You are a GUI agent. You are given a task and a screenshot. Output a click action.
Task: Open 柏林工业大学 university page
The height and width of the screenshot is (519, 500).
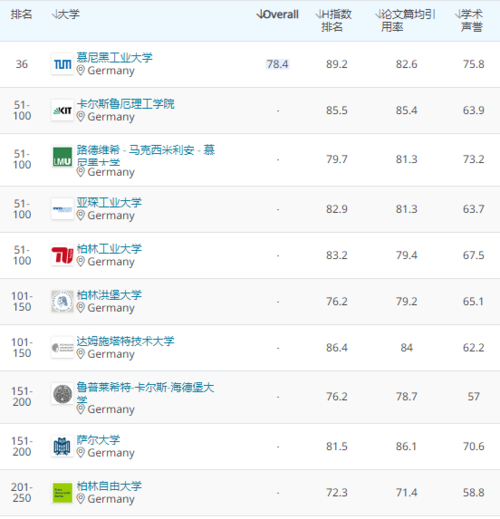coord(109,249)
